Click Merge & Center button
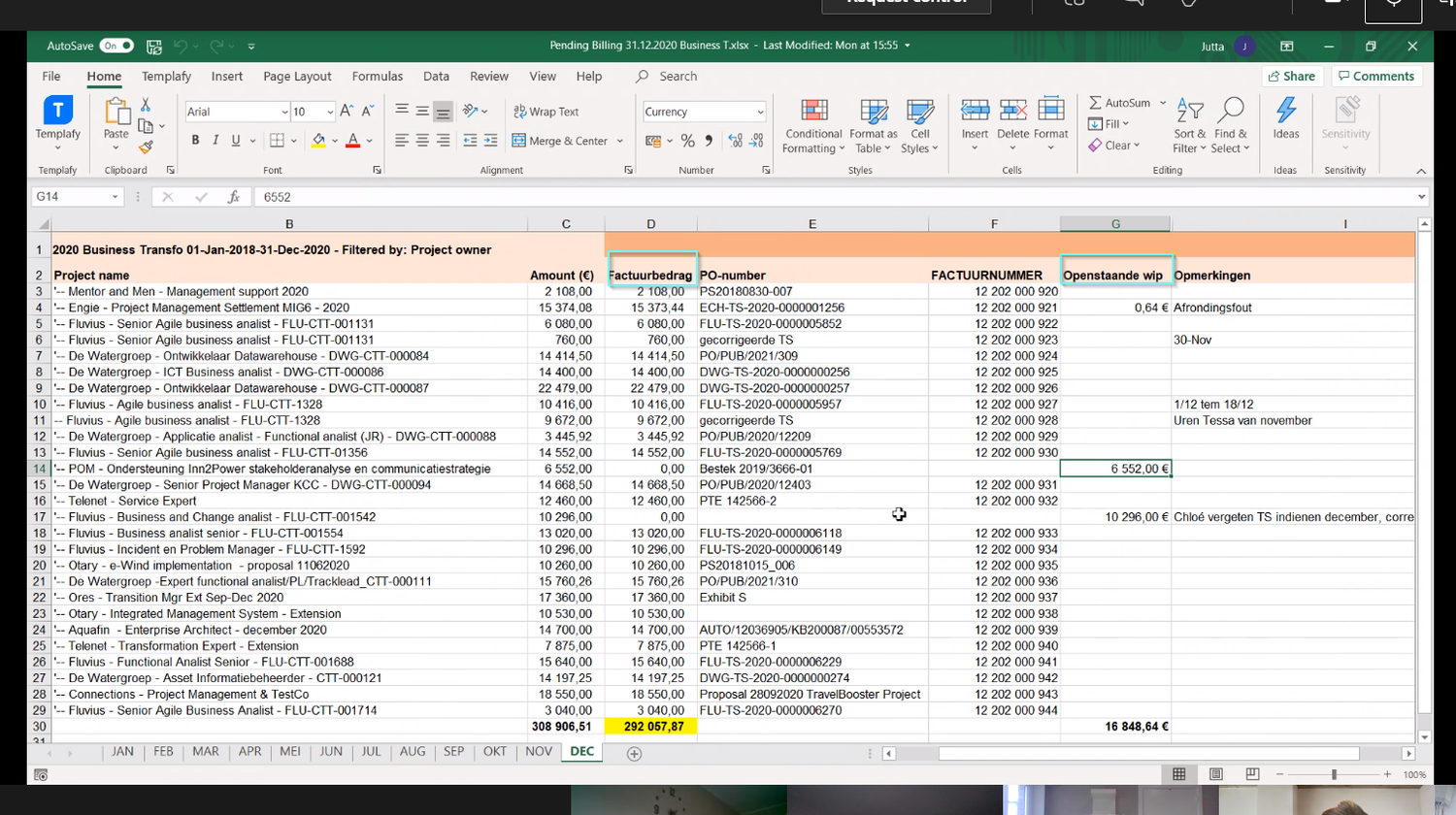1456x815 pixels. pos(560,141)
